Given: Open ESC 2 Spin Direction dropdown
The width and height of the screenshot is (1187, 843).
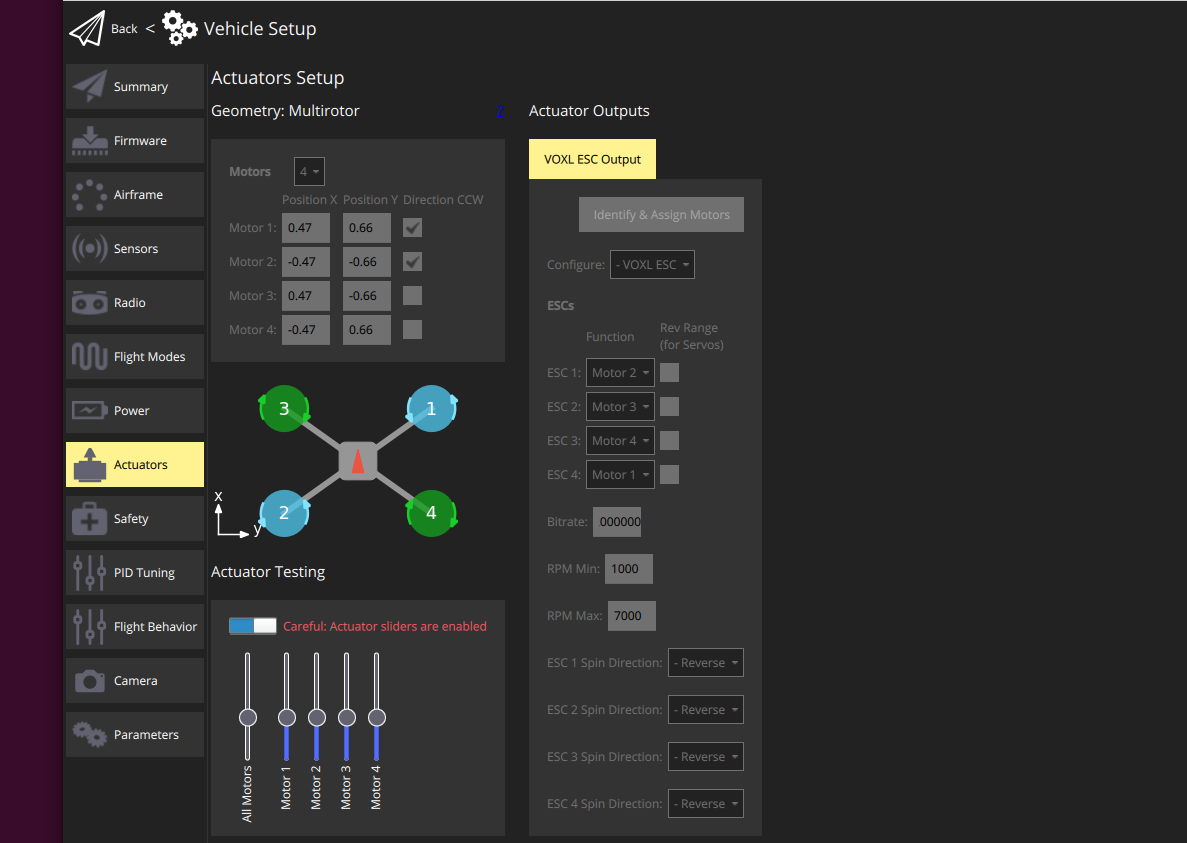Looking at the screenshot, I should pyautogui.click(x=706, y=710).
